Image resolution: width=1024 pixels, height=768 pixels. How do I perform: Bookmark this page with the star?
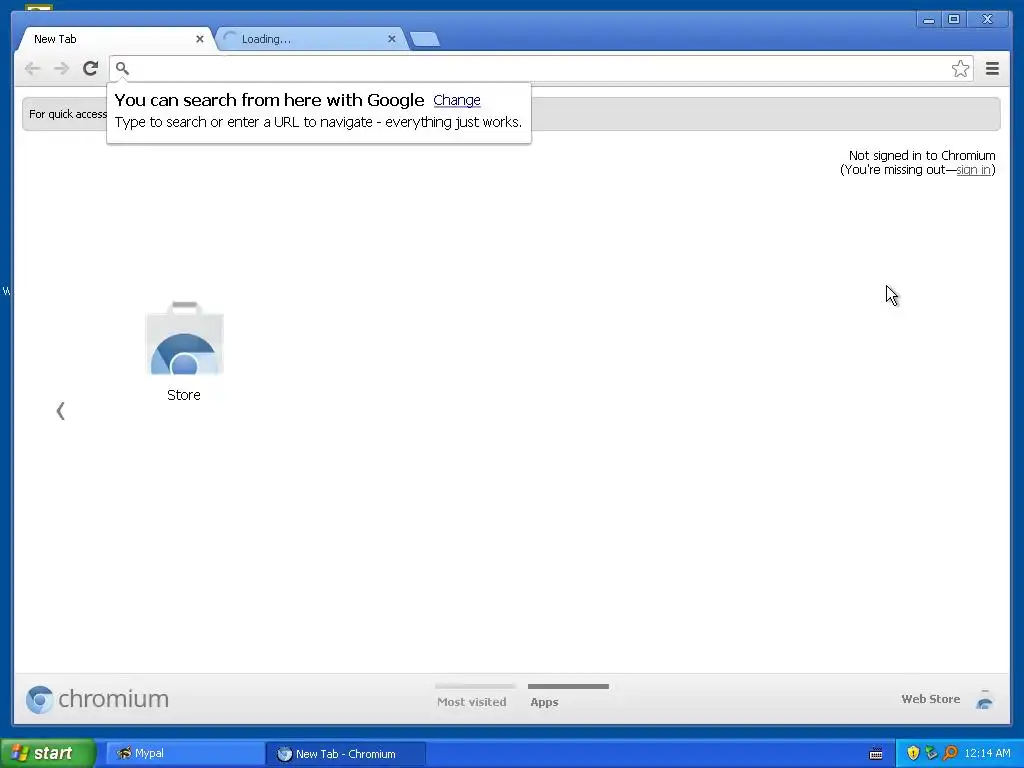pos(960,69)
